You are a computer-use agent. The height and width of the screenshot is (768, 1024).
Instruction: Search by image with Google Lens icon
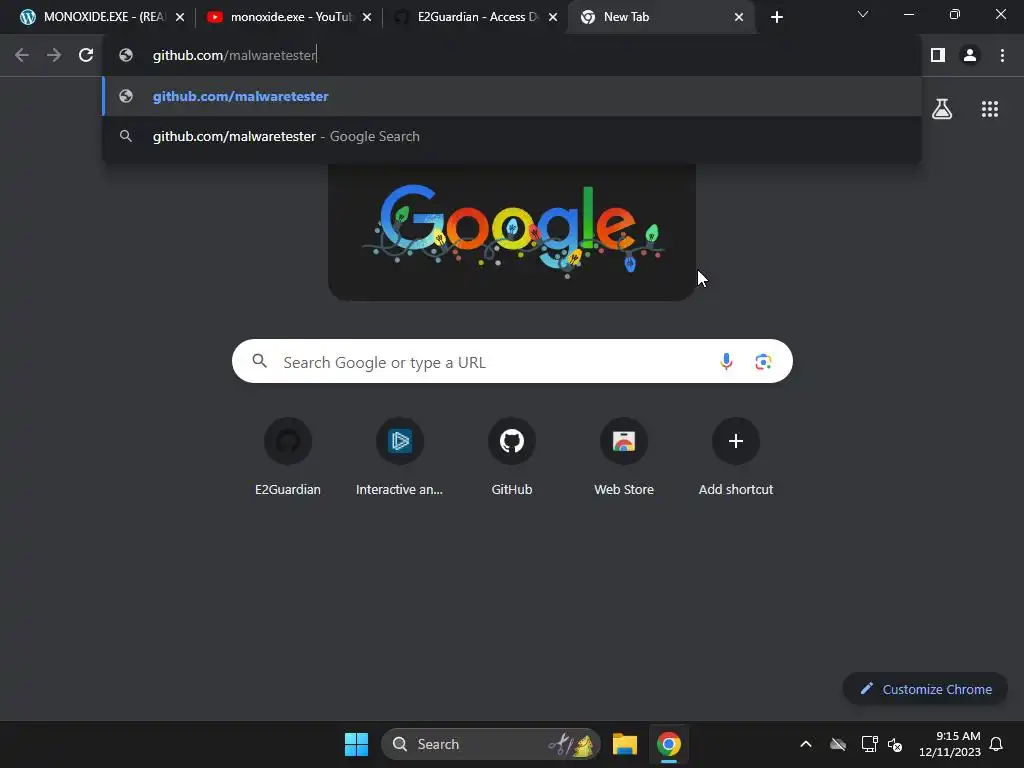coord(763,361)
